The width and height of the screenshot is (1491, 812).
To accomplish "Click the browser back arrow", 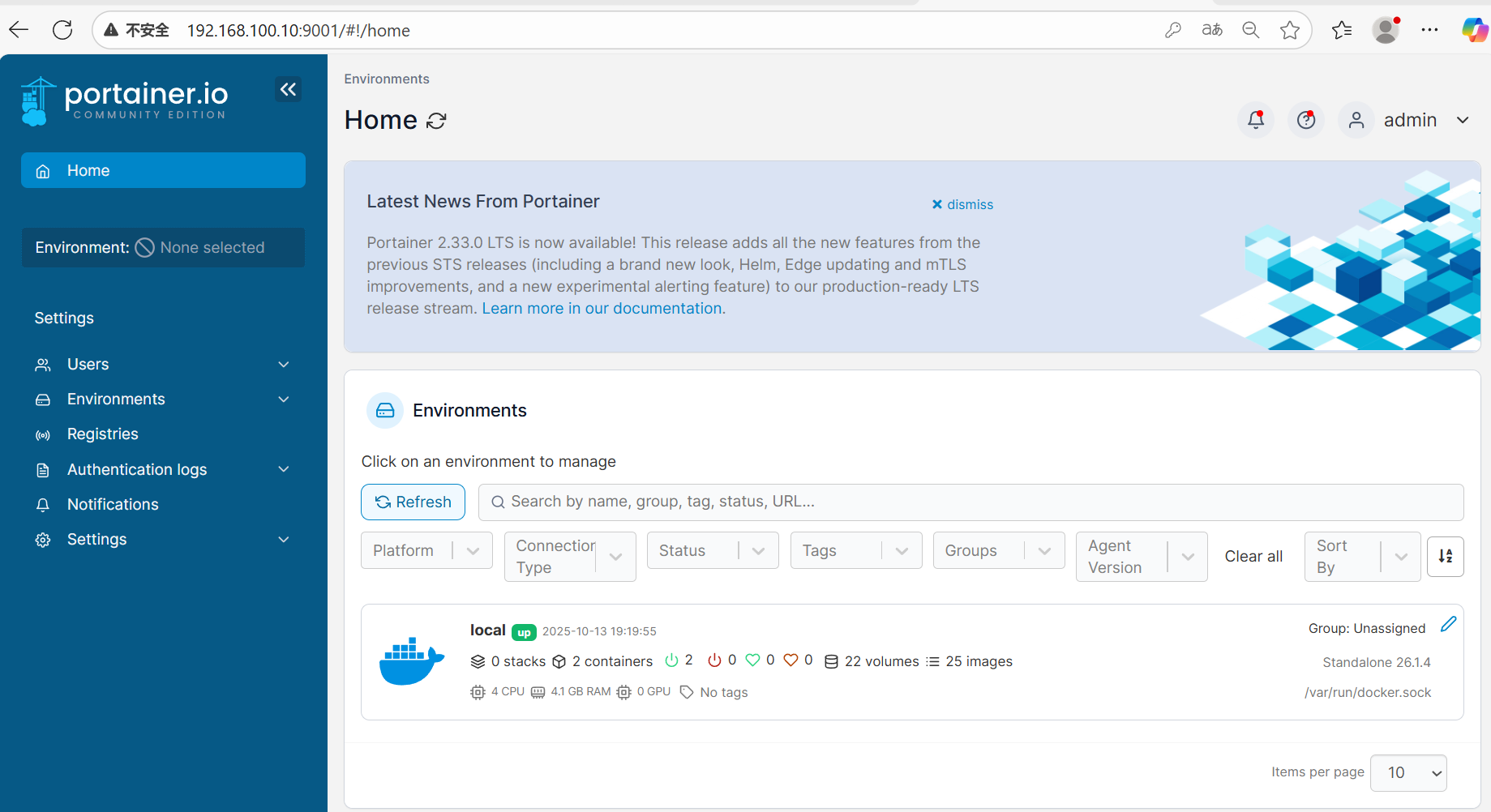I will point(19,30).
